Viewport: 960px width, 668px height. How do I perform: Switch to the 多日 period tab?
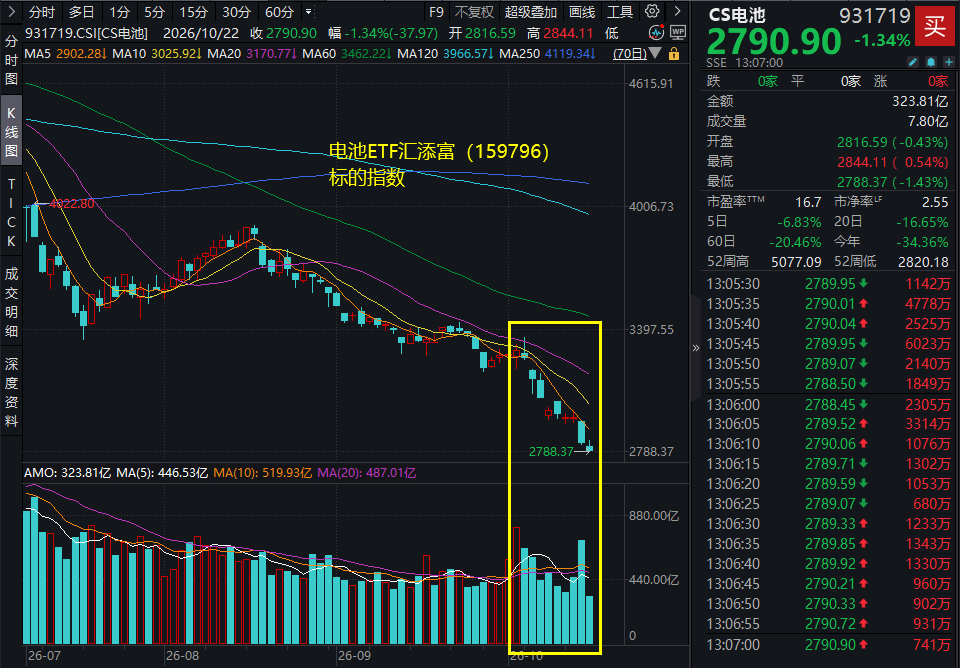(x=81, y=12)
